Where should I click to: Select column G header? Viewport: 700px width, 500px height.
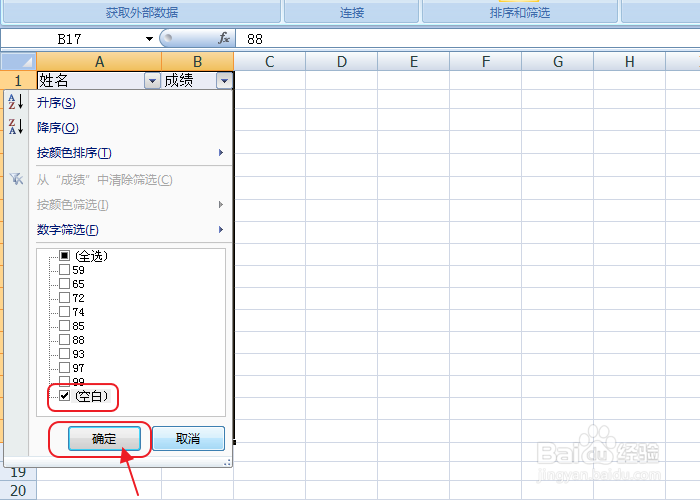pyautogui.click(x=558, y=62)
